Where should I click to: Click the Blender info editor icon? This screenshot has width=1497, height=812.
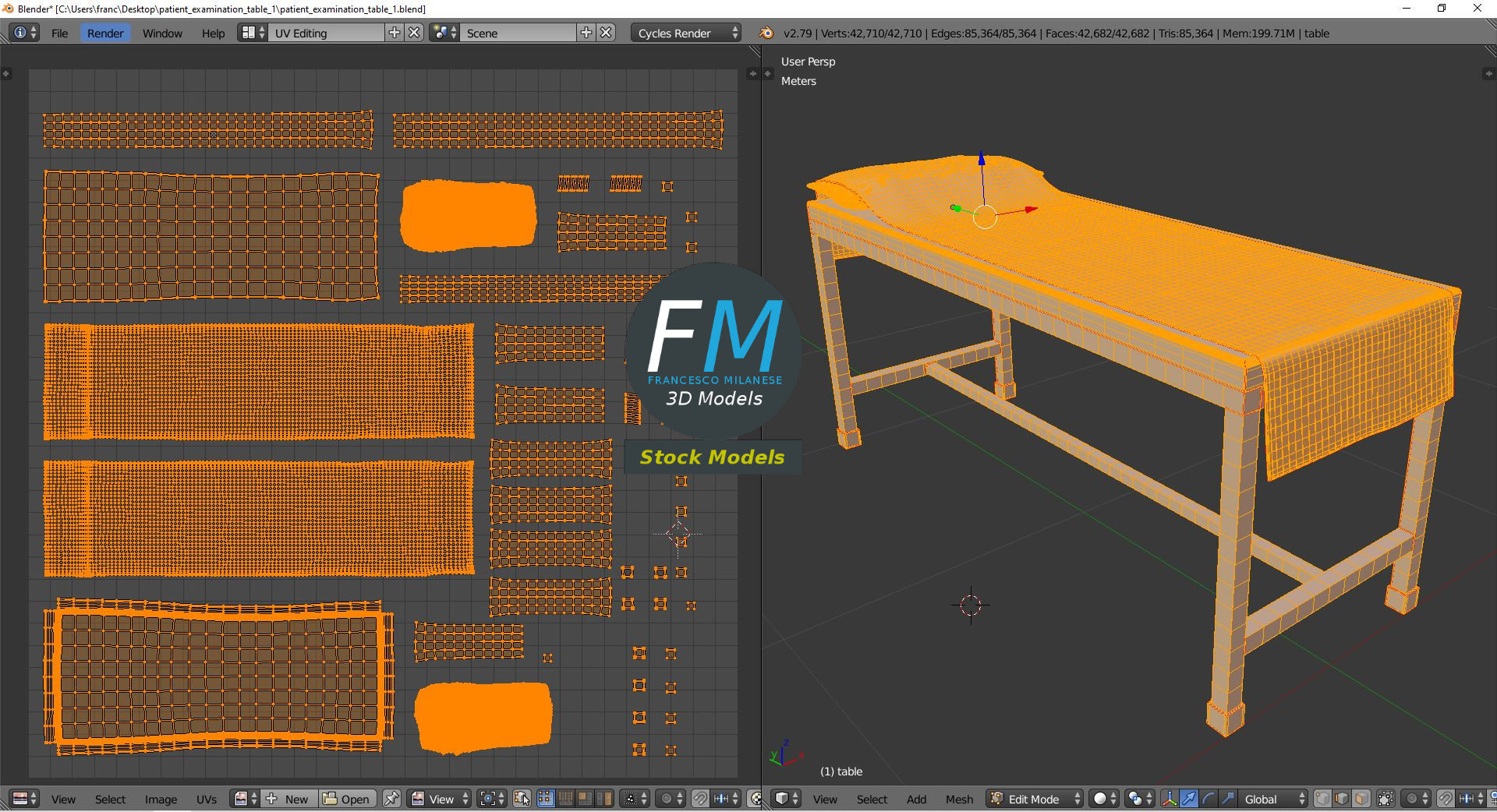point(25,33)
